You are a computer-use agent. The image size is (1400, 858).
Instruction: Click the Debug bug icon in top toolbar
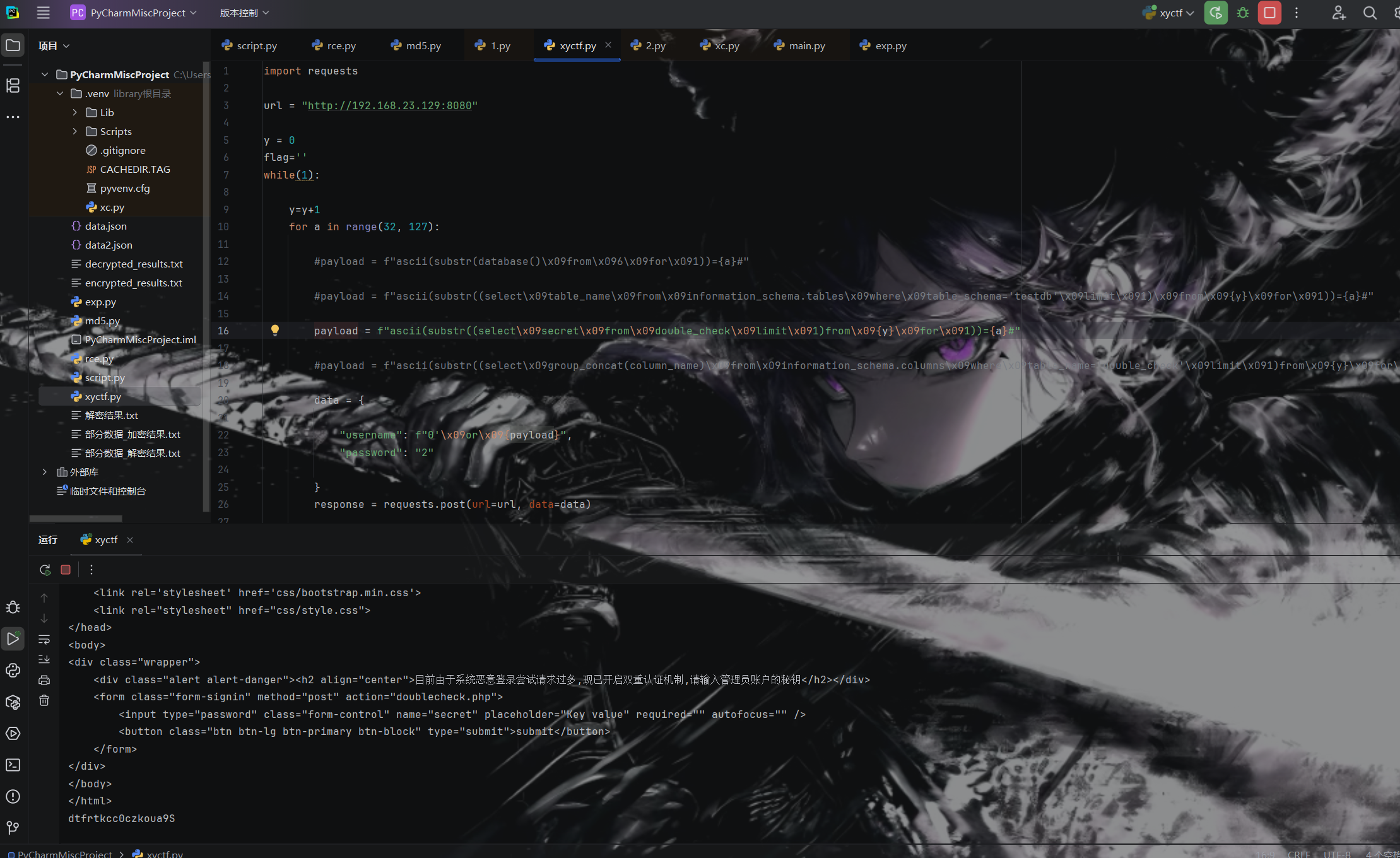tap(1243, 13)
